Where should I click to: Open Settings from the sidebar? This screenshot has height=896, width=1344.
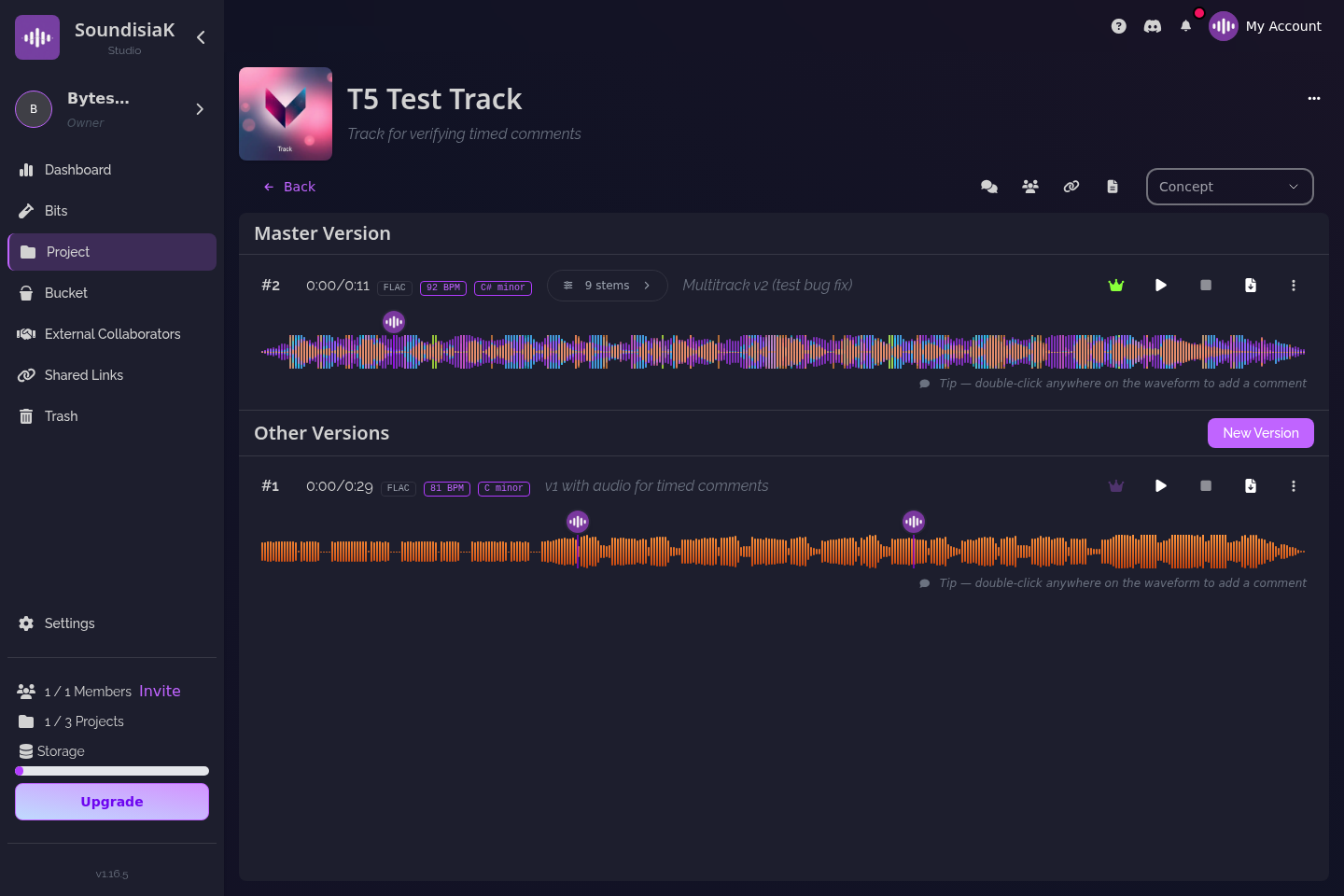pyautogui.click(x=112, y=623)
